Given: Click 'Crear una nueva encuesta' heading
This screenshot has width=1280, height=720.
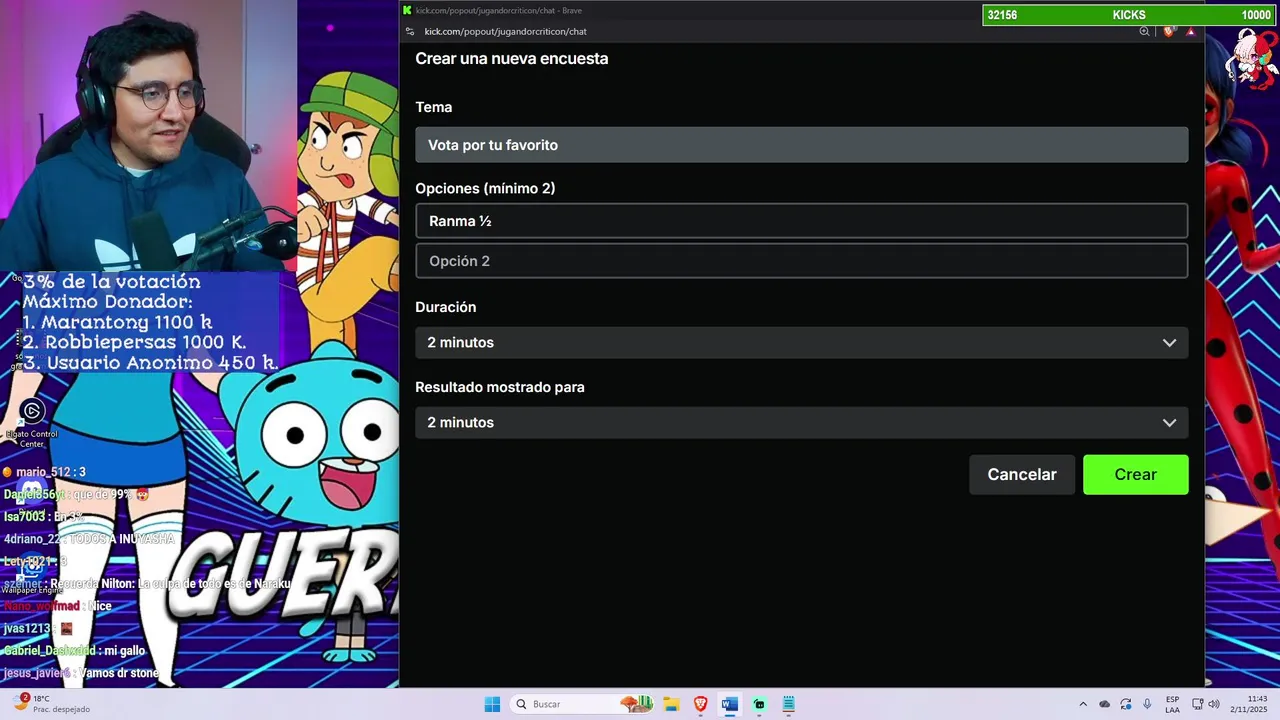Looking at the screenshot, I should (x=512, y=58).
